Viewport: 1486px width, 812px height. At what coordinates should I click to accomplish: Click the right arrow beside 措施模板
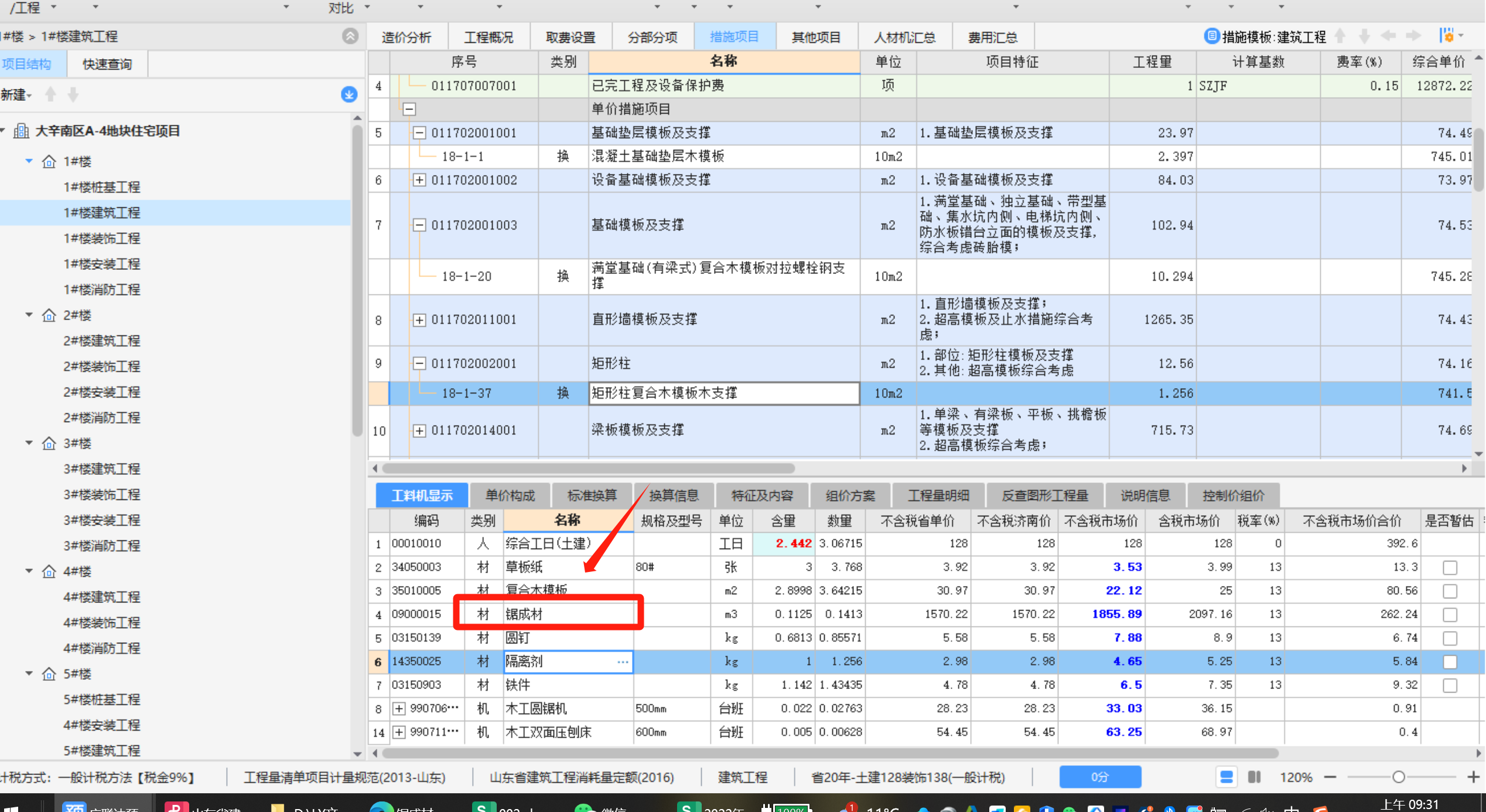pyautogui.click(x=1413, y=36)
